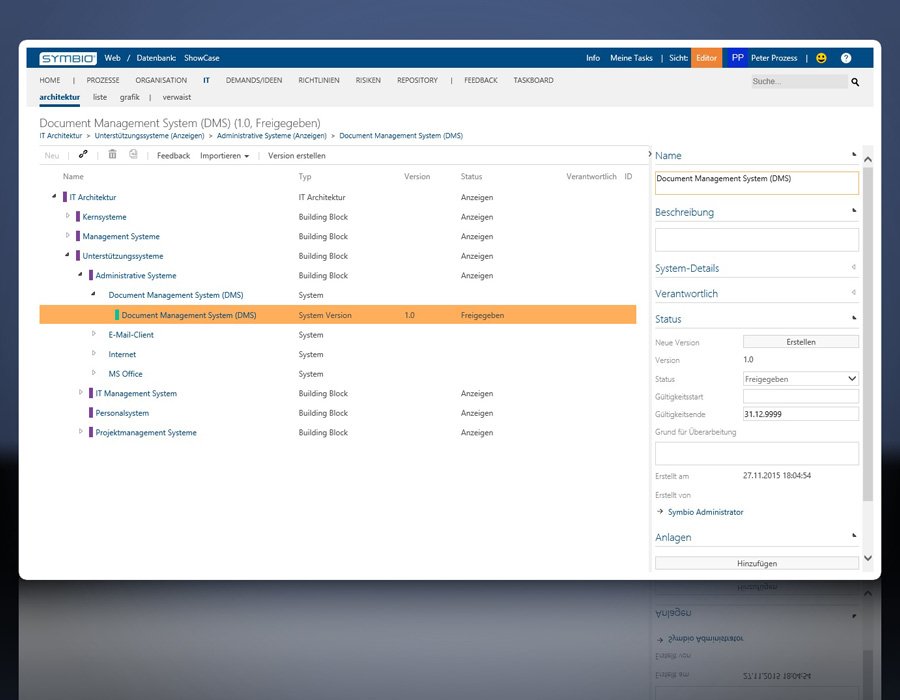Open the RISIKEN menu
900x700 pixels.
point(368,80)
